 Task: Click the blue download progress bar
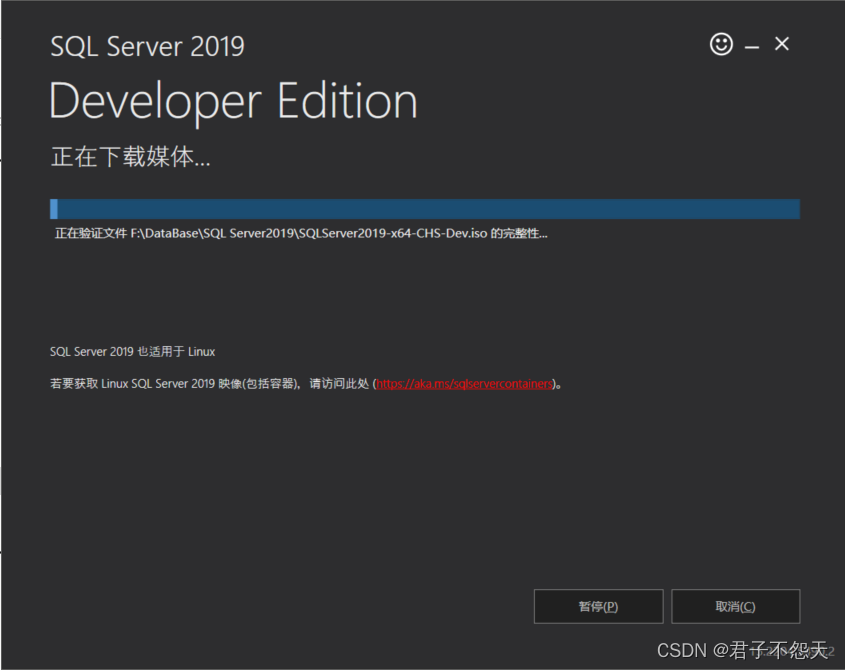coord(425,209)
